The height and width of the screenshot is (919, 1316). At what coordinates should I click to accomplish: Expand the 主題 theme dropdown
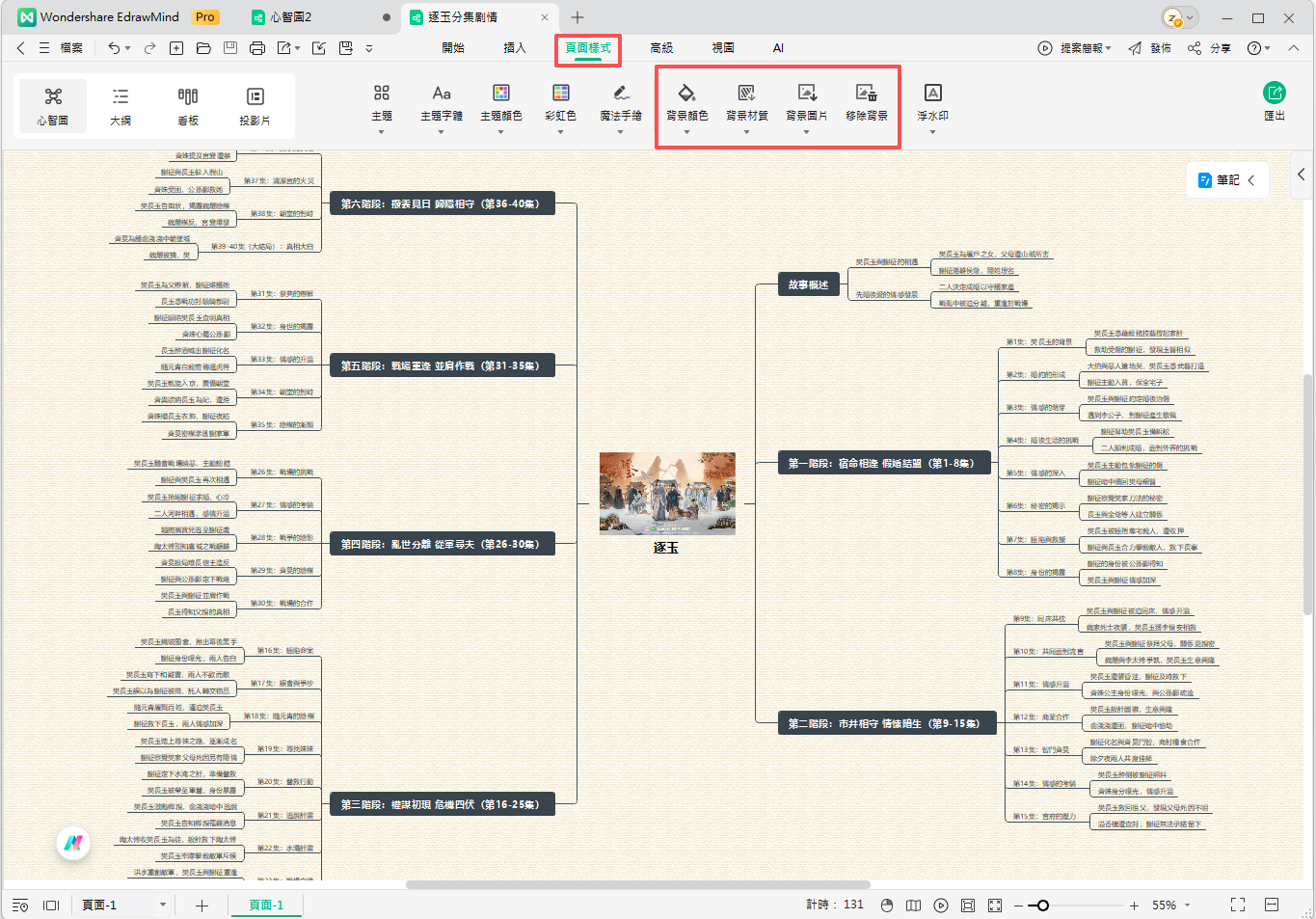(x=382, y=131)
